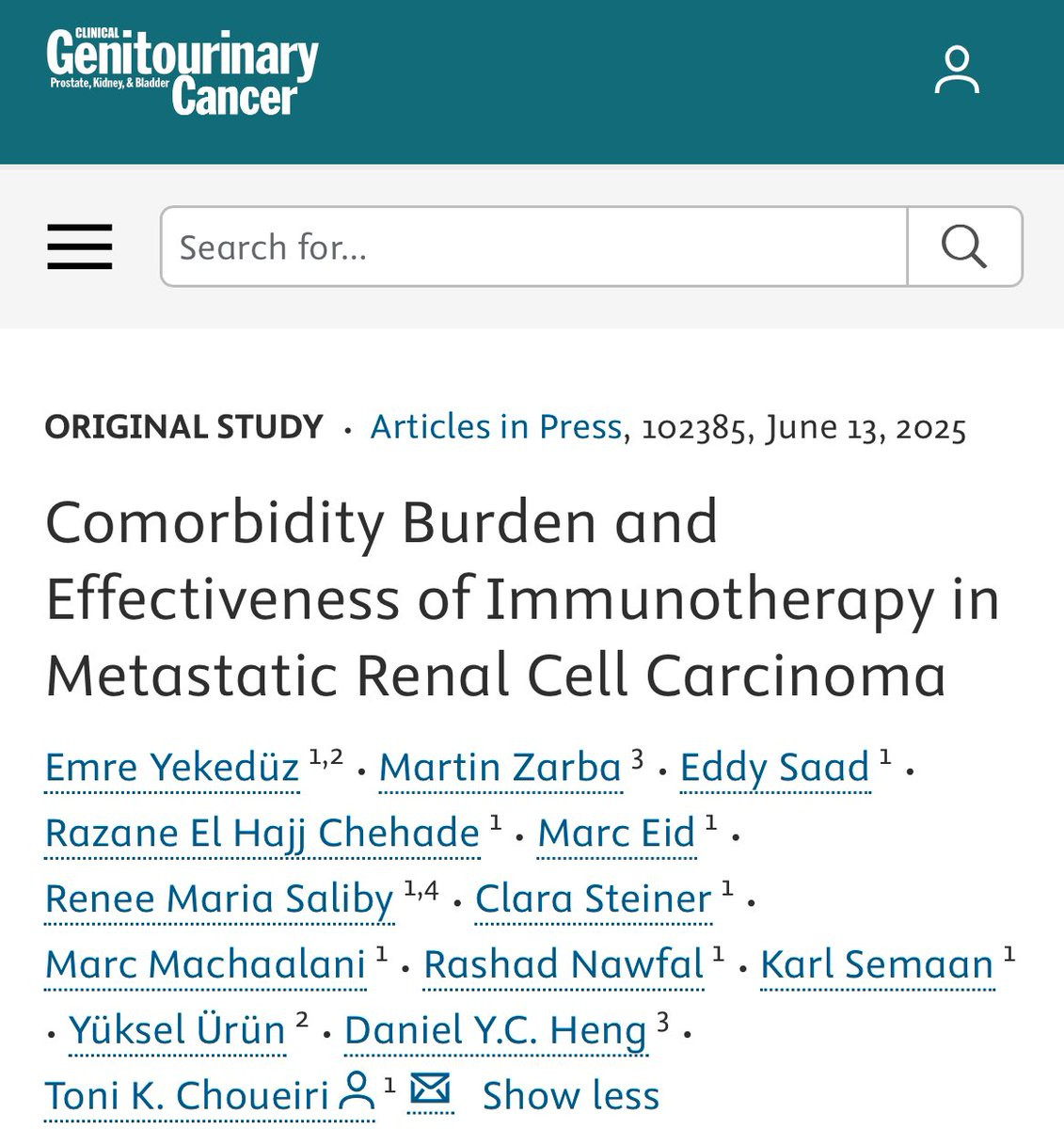Click the envelope email icon for Toni Choueiri

(x=431, y=1090)
